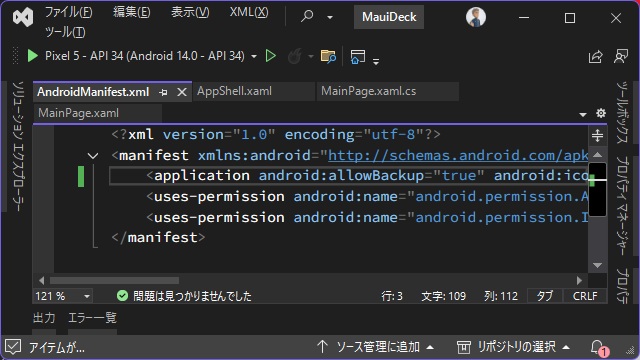Screen dimensions: 640x360
Task: Open the document list dropdown arrow
Action: pyautogui.click(x=583, y=114)
